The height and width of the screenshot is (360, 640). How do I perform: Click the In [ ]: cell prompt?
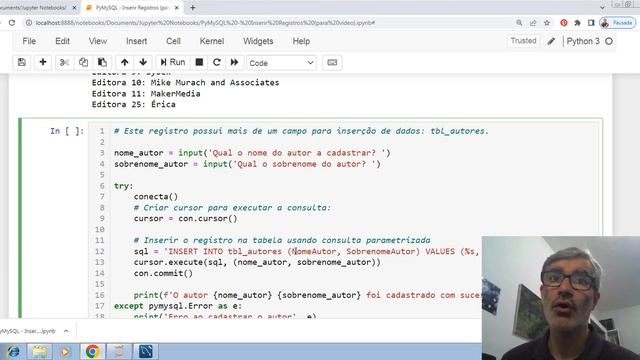pos(67,131)
